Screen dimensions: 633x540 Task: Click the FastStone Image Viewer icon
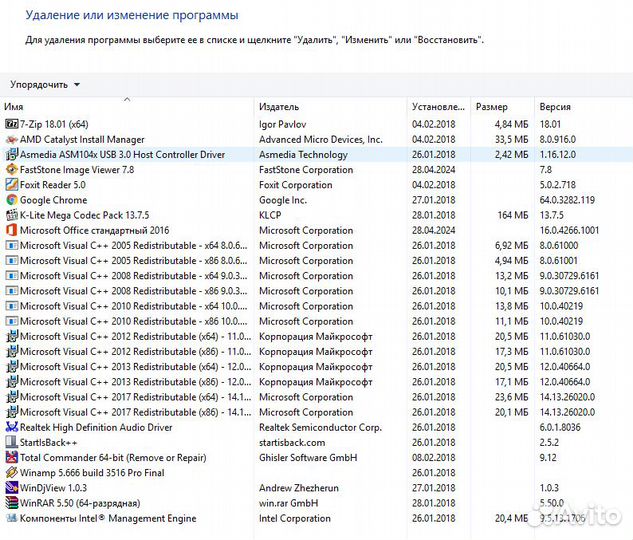[11, 170]
